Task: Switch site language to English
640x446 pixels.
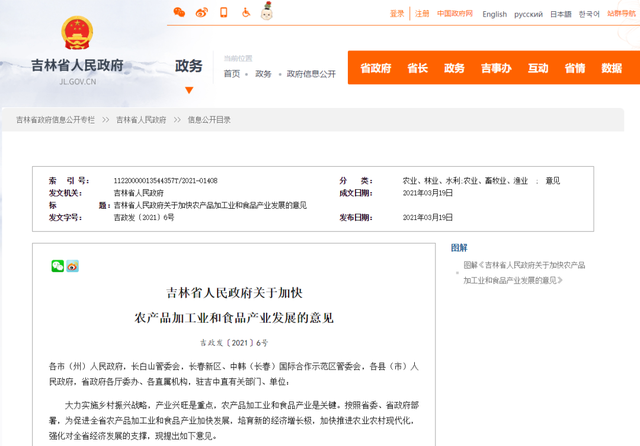Action: [x=494, y=14]
